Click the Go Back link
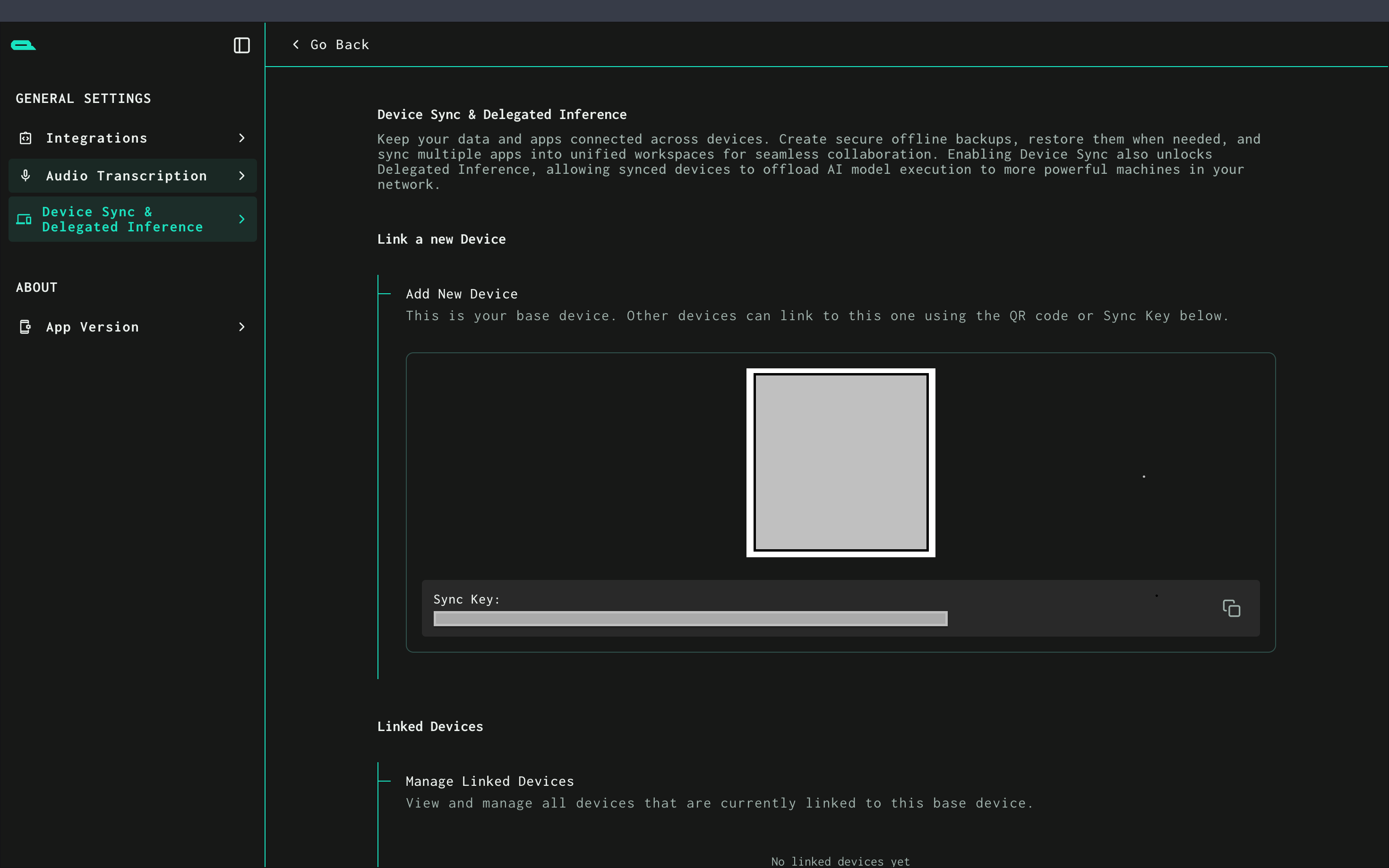 pos(339,45)
